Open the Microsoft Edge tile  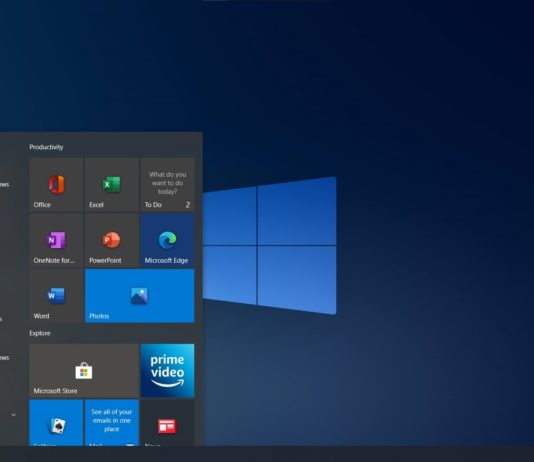coord(168,240)
